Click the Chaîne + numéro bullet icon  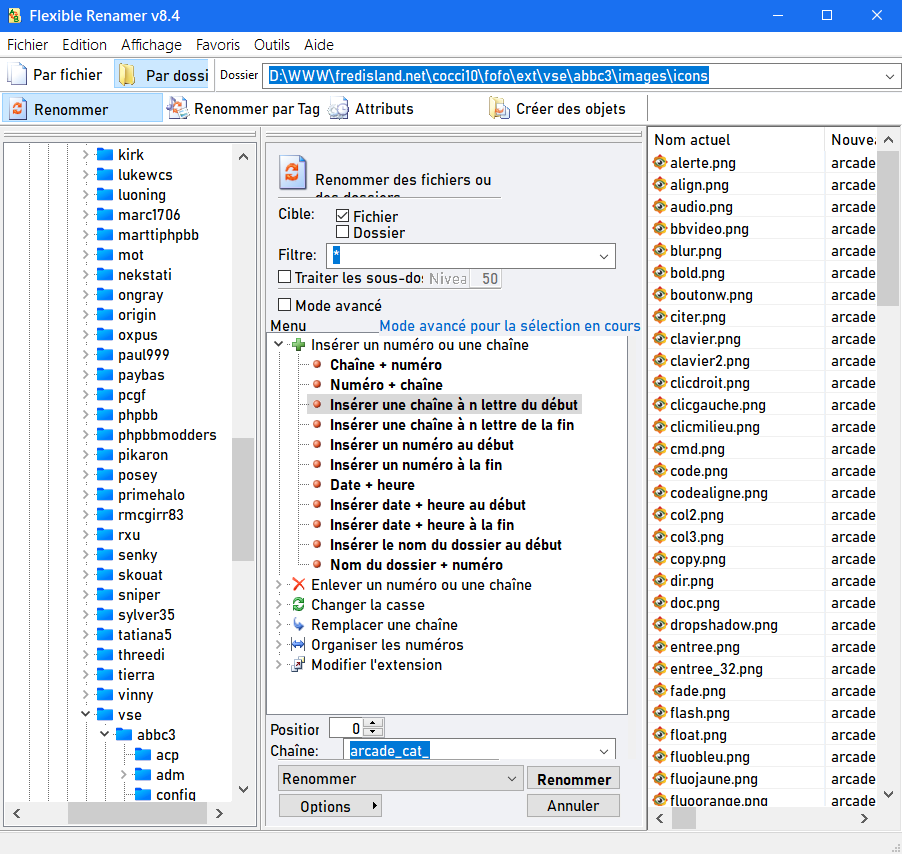pyautogui.click(x=317, y=365)
